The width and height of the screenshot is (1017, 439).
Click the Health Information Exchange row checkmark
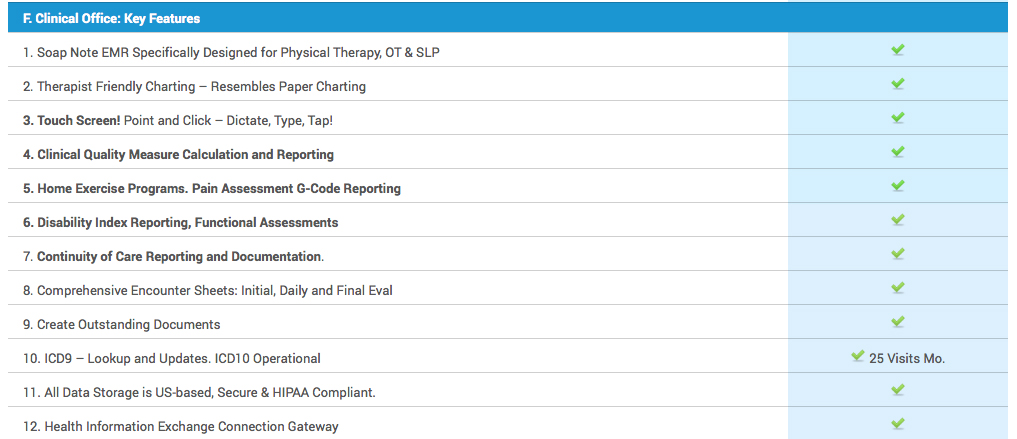897,424
